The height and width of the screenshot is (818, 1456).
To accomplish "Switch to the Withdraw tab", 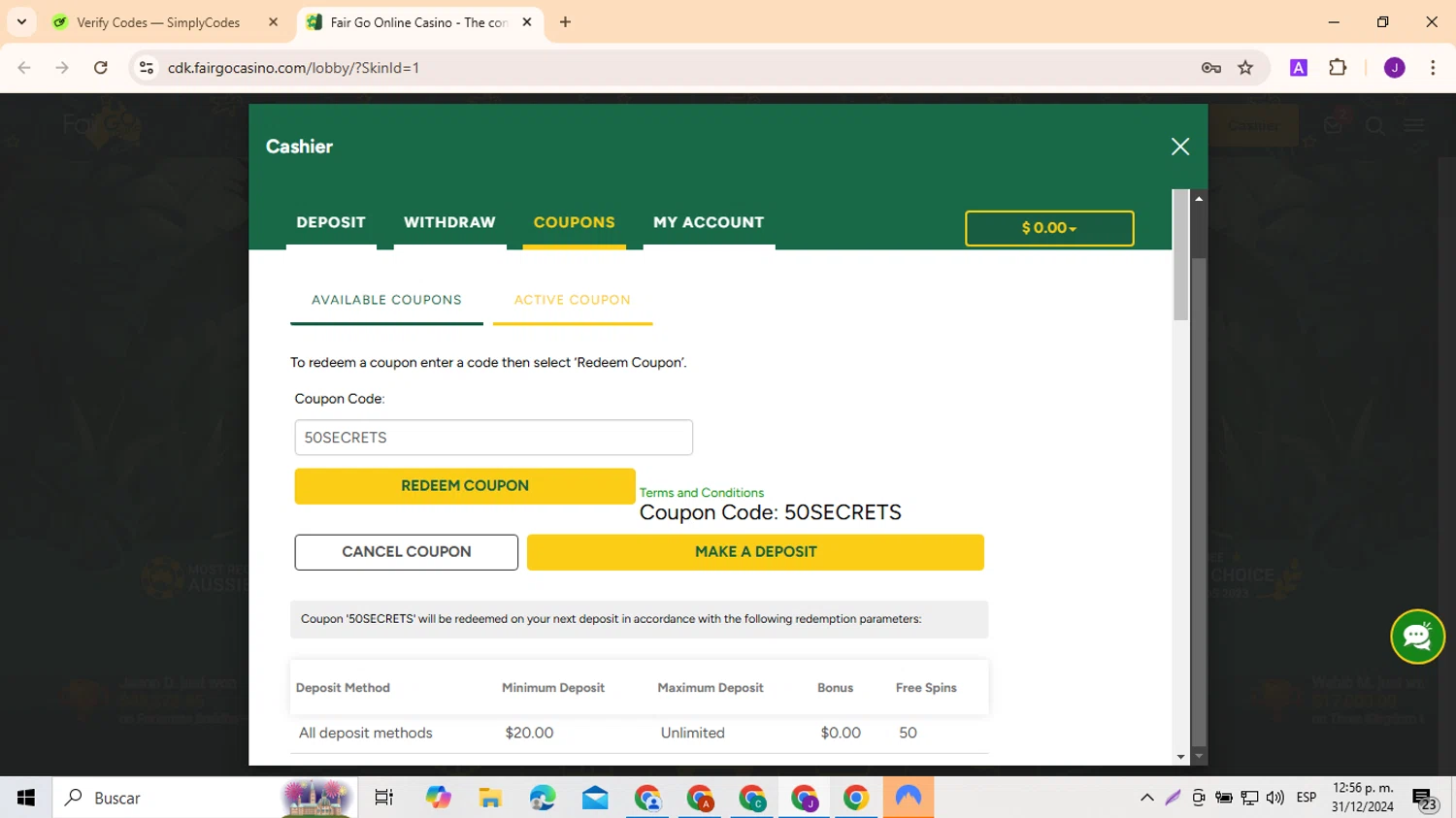I will (x=449, y=222).
